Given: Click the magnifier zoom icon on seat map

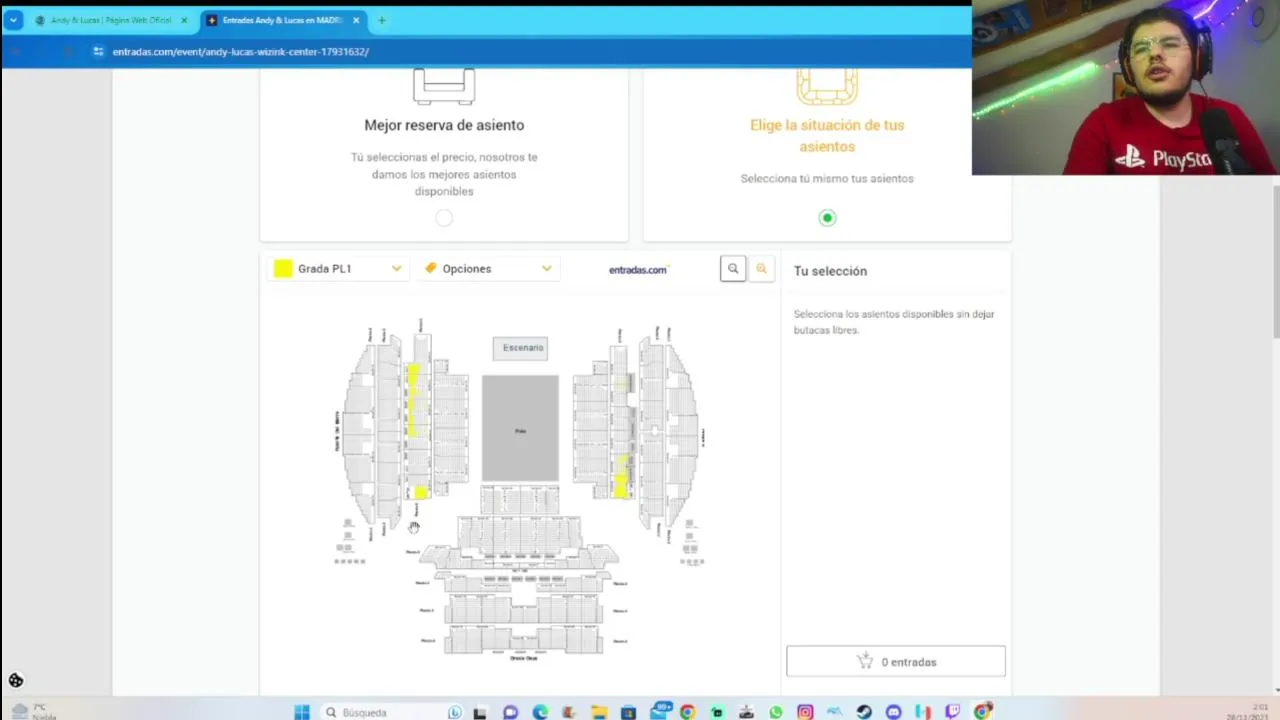Looking at the screenshot, I should (733, 269).
